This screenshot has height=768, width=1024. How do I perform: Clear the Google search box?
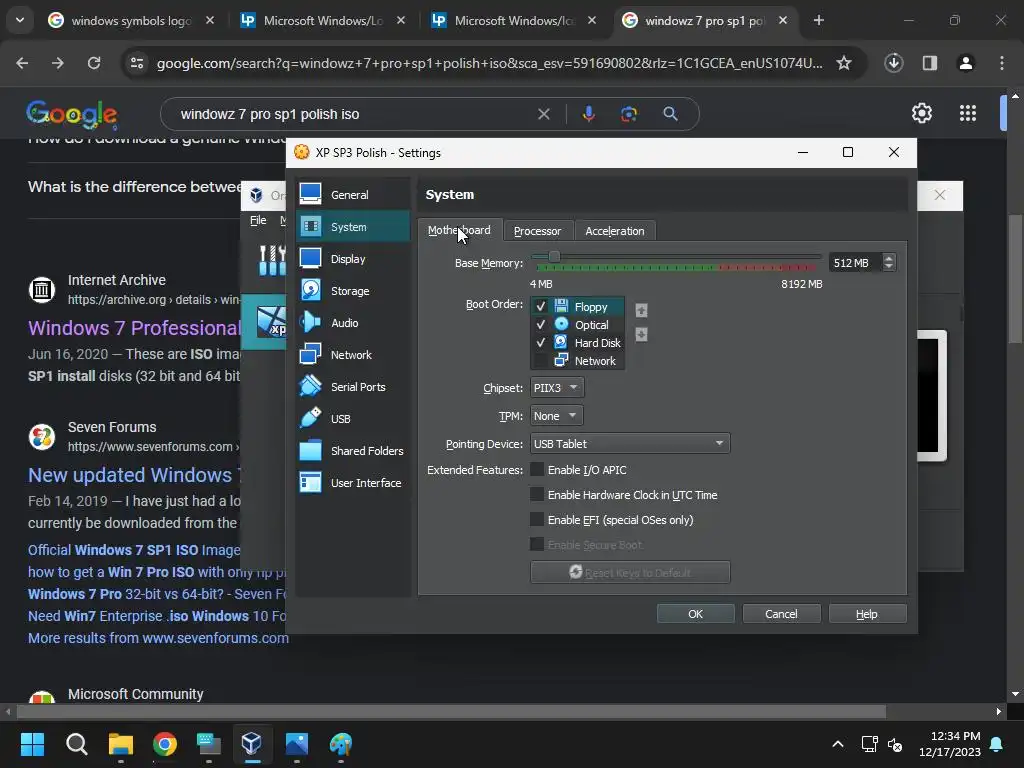[x=543, y=114]
